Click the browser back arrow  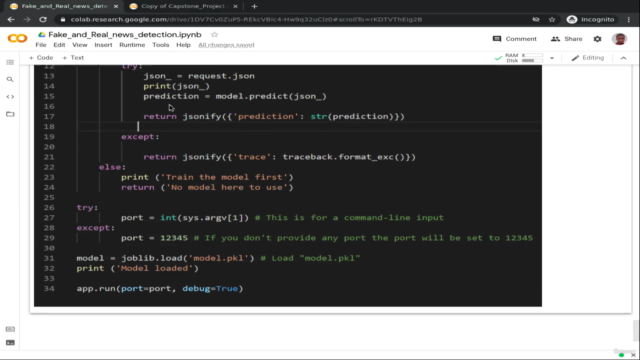coord(11,19)
